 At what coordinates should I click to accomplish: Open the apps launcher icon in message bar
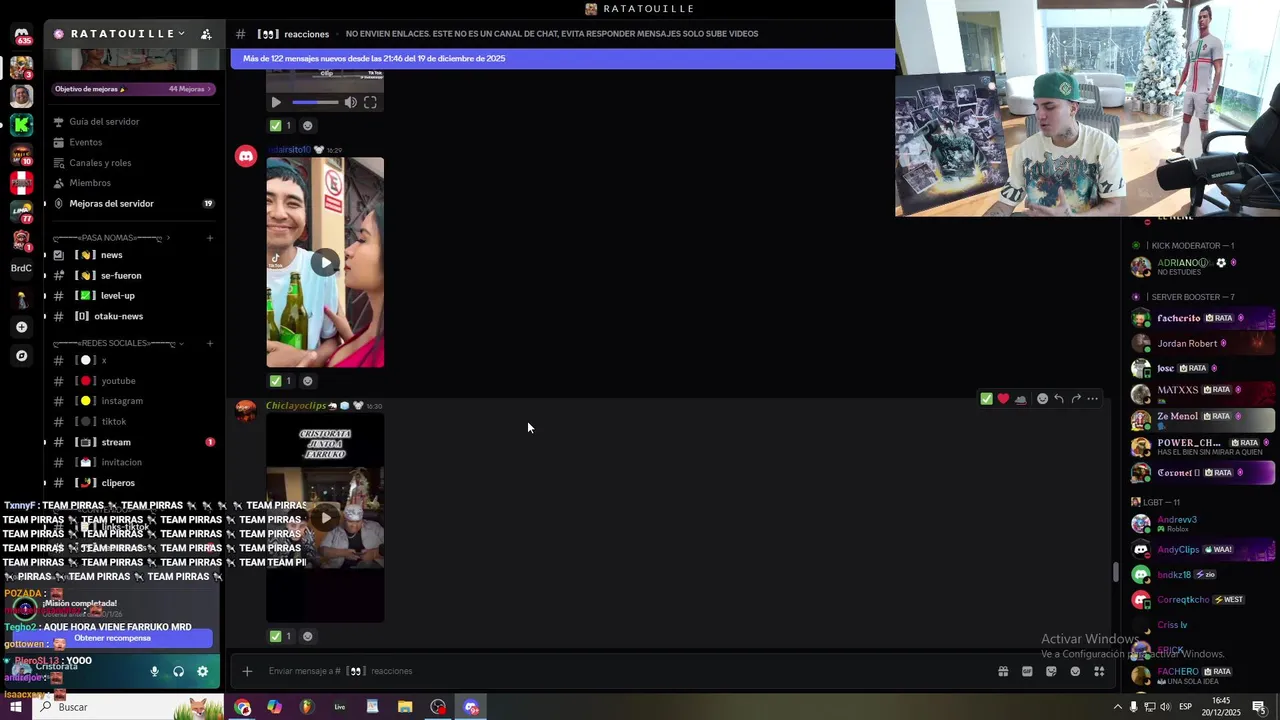point(1099,671)
